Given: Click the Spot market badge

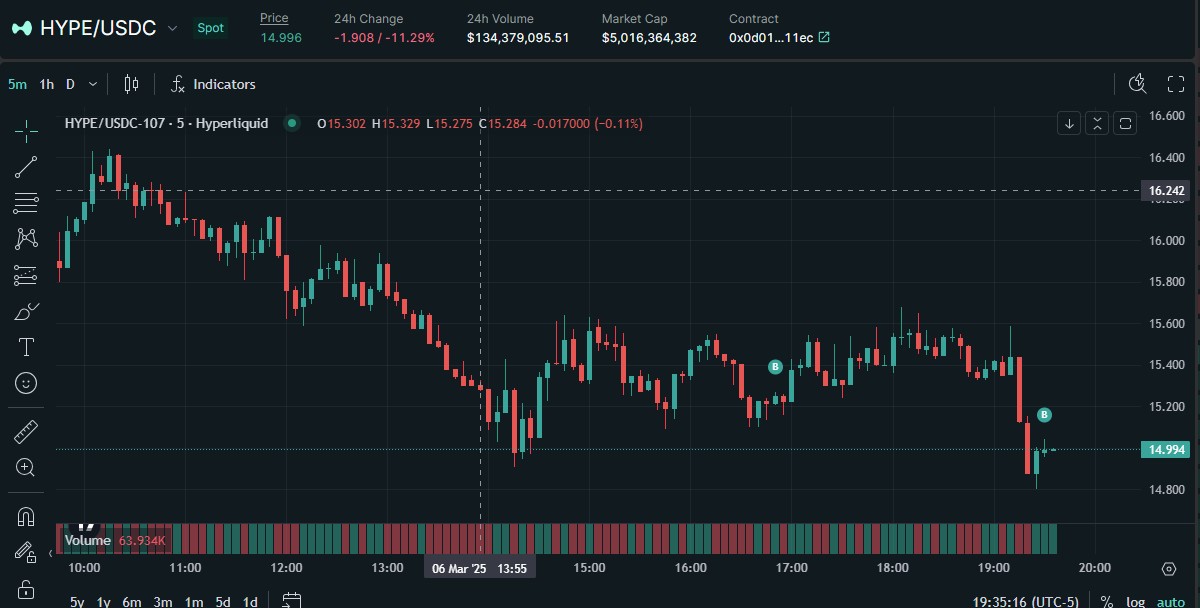Looking at the screenshot, I should tap(211, 28).
